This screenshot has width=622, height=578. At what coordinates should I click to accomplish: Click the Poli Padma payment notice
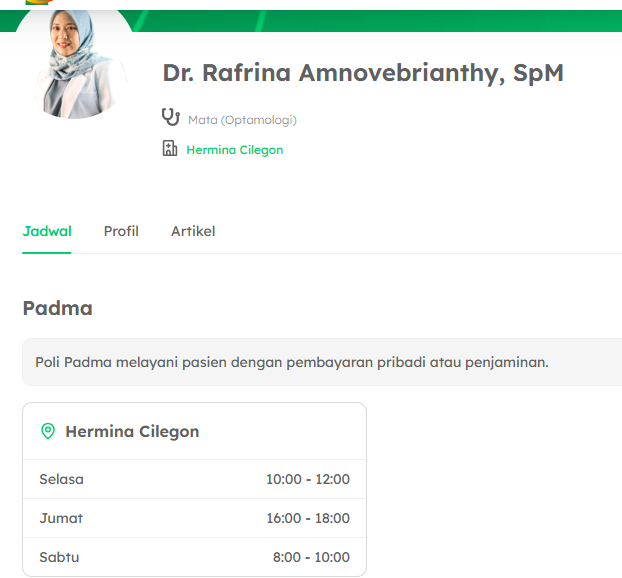click(291, 362)
